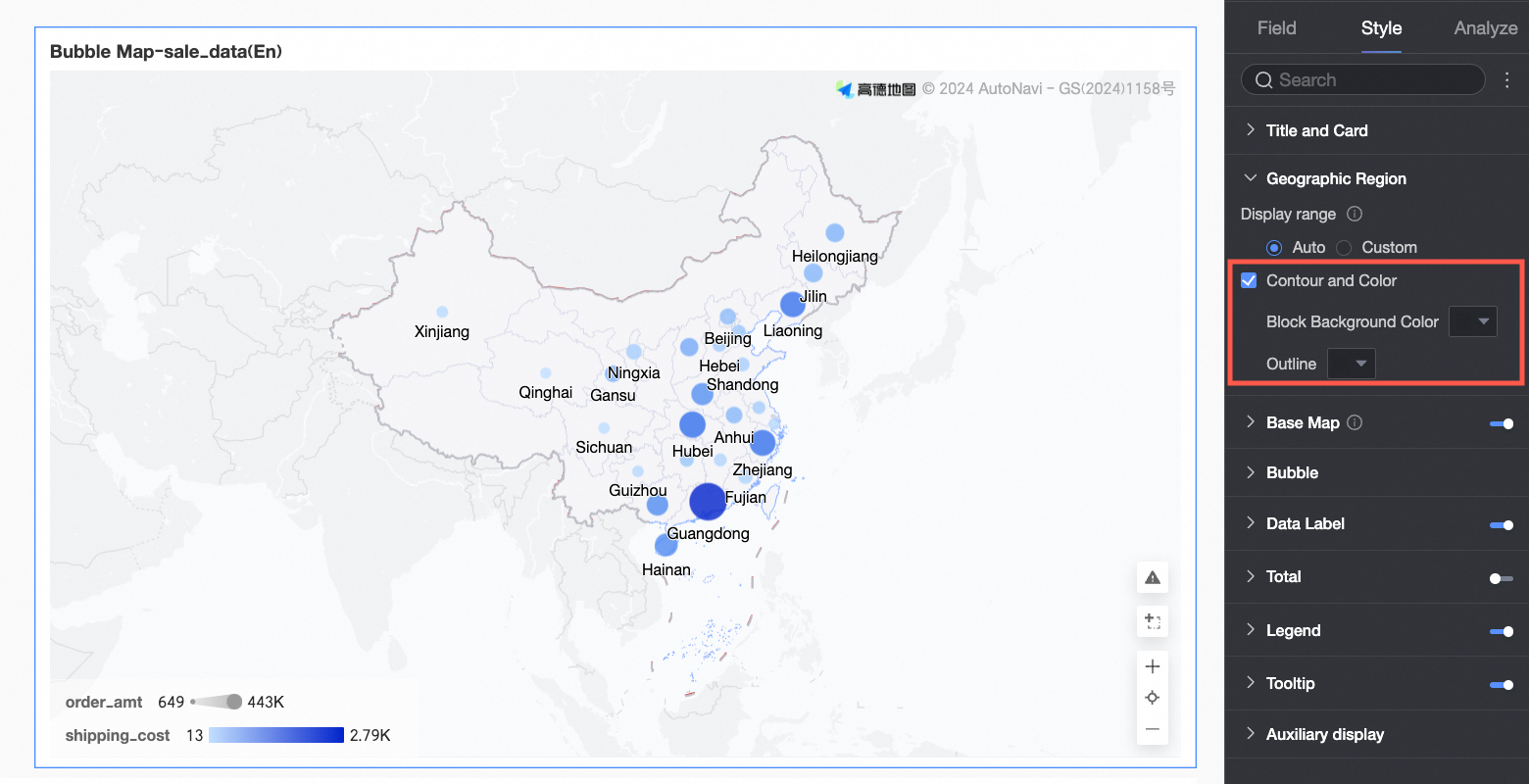Uncheck the Contour and Color checkbox
The height and width of the screenshot is (784, 1529).
(1249, 280)
